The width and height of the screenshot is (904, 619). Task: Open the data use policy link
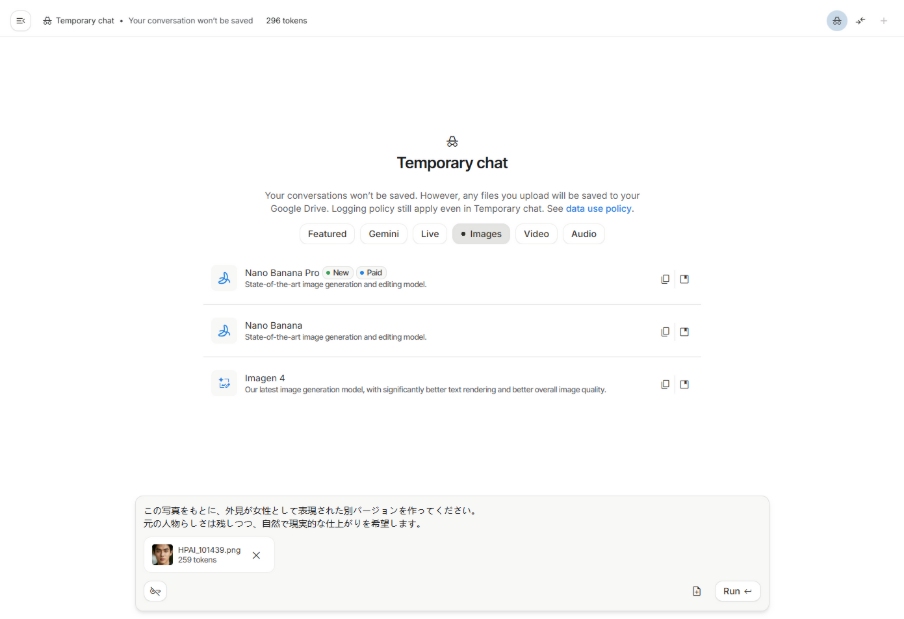[x=598, y=208]
